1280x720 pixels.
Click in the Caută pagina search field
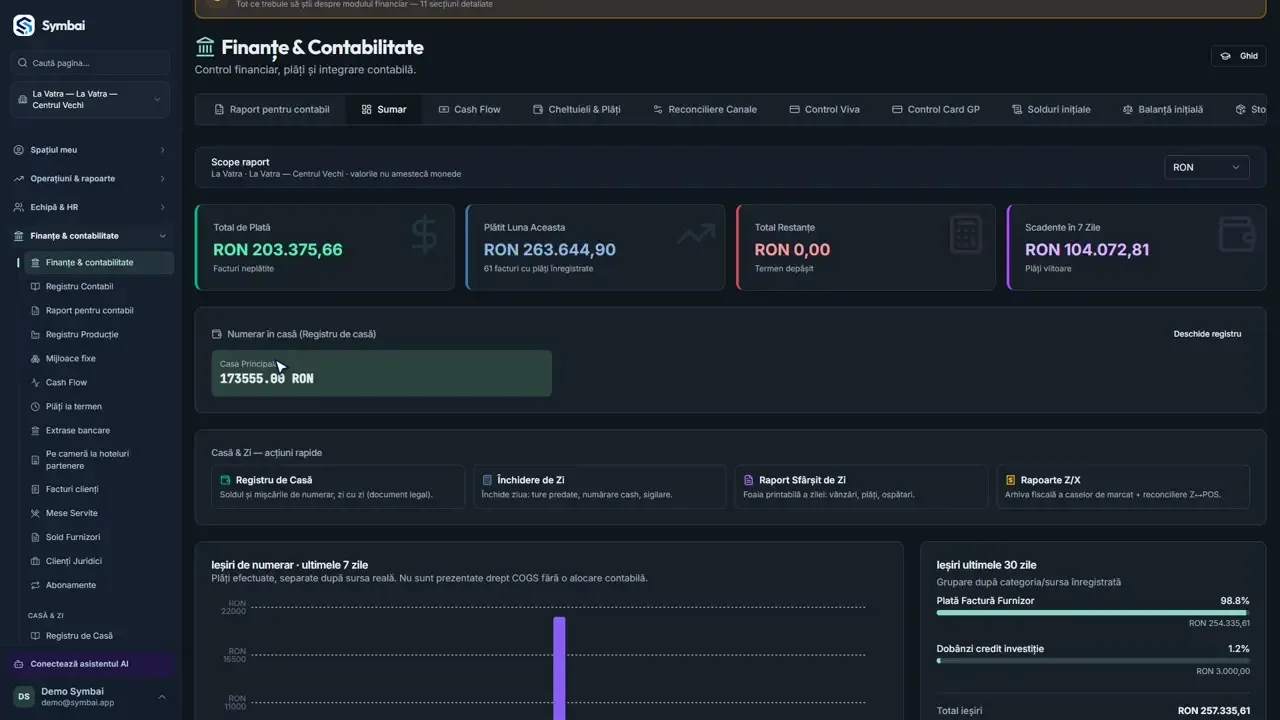[x=90, y=63]
